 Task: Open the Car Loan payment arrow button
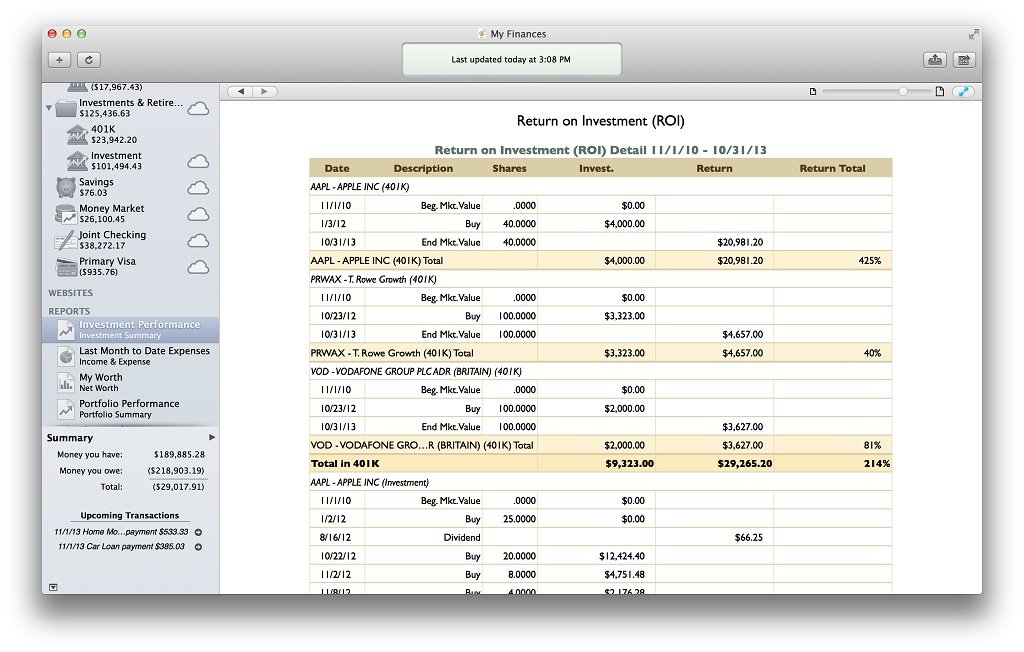coord(198,547)
